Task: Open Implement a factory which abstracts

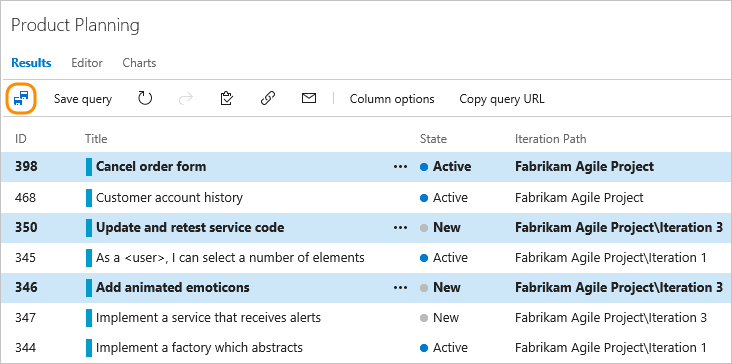Action: (x=199, y=348)
